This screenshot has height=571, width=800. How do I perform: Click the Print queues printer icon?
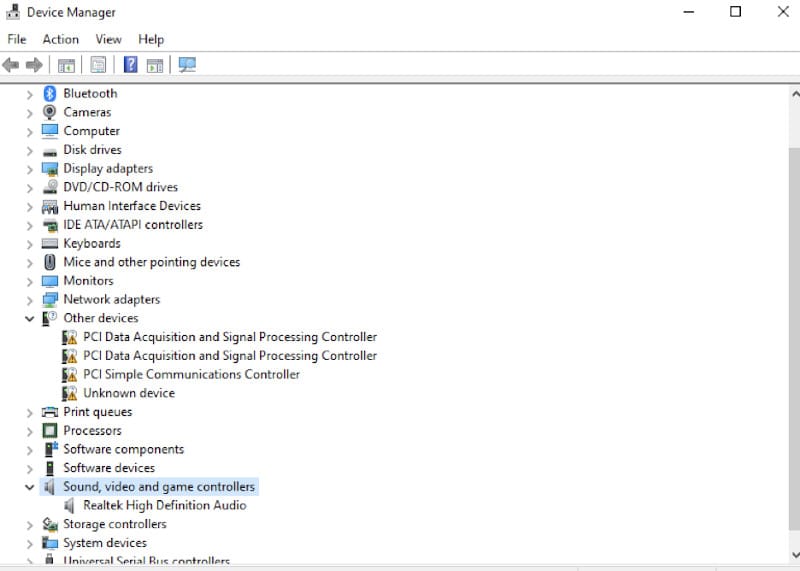click(x=50, y=412)
